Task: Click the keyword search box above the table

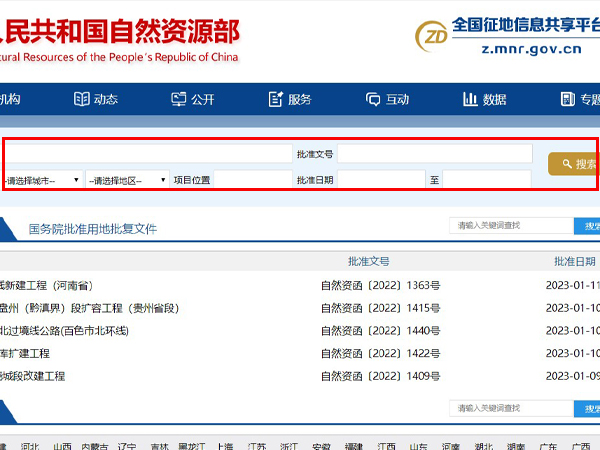Action: [x=510, y=226]
